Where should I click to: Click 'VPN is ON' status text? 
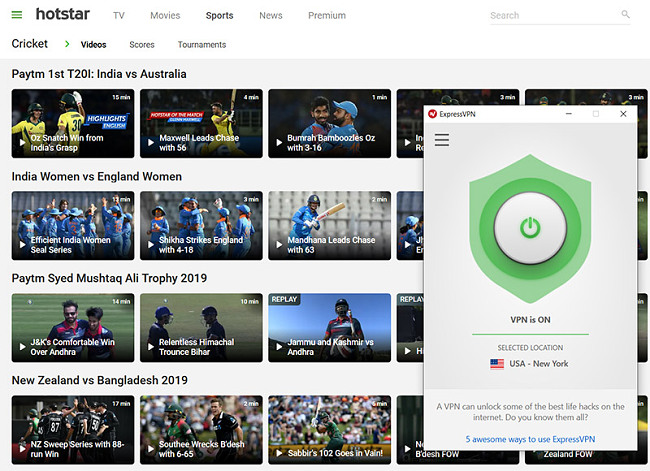pyautogui.click(x=530, y=320)
